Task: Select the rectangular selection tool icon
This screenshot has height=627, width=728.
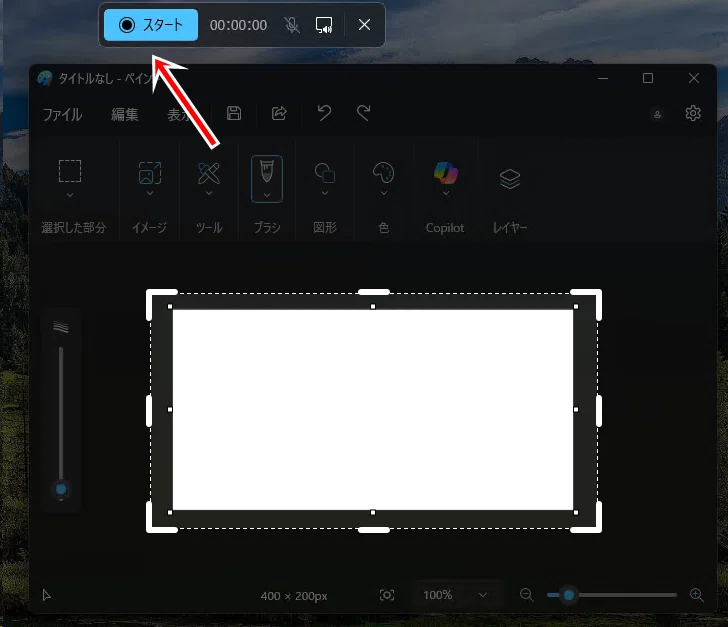Action: [x=70, y=171]
